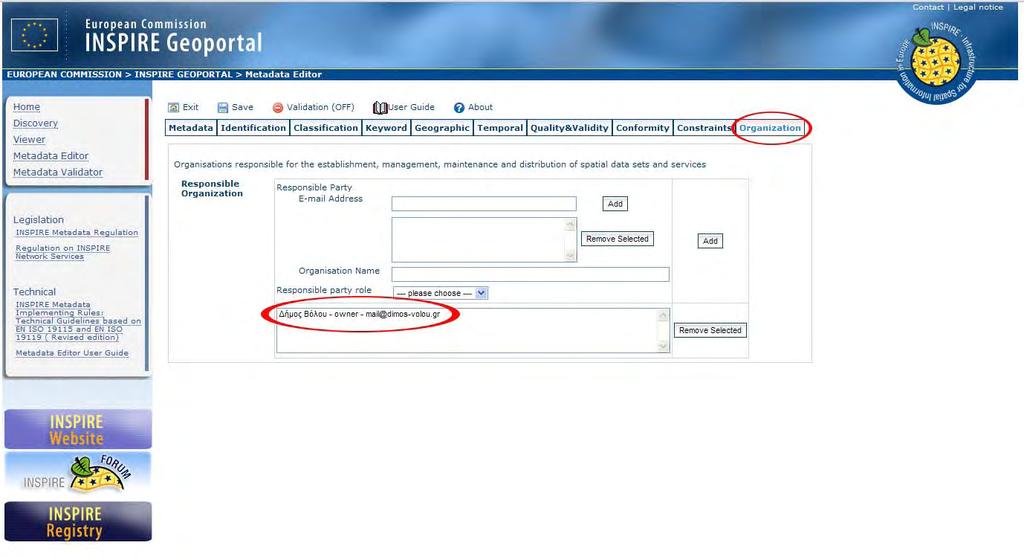The image size is (1024, 557).
Task: Click the E-mail Address input field
Action: pos(484,204)
